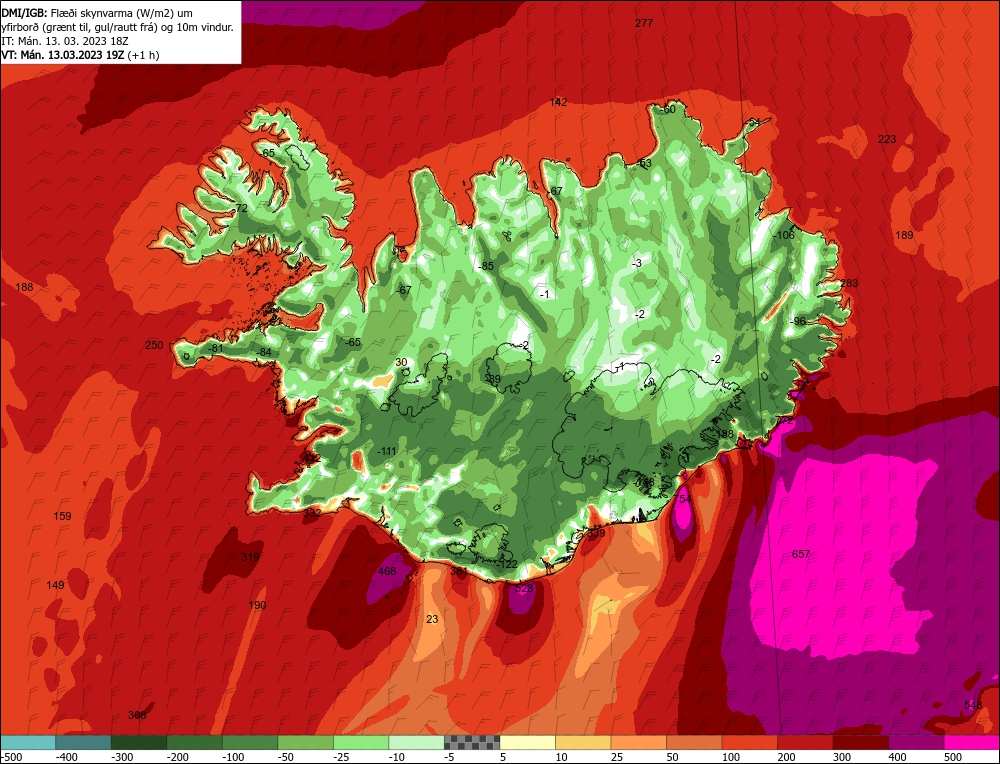Click the 189 value east of Iceland
This screenshot has height=764, width=1000.
904,235
